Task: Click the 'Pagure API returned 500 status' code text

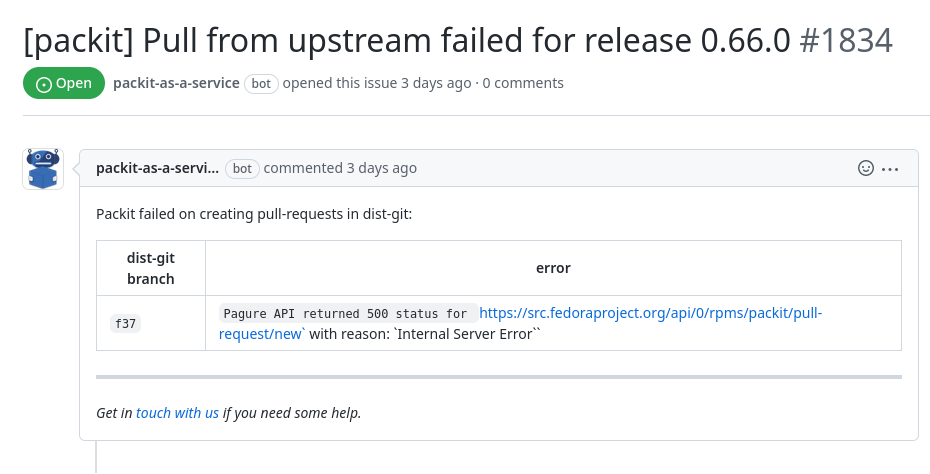Action: coord(345,313)
